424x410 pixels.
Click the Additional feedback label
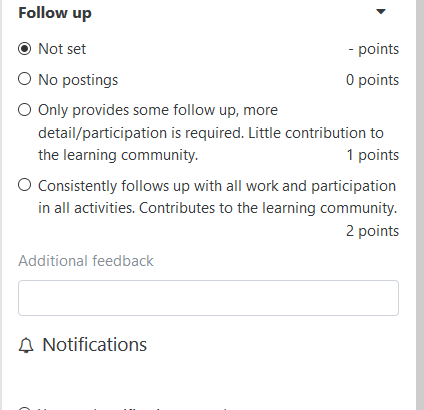86,261
